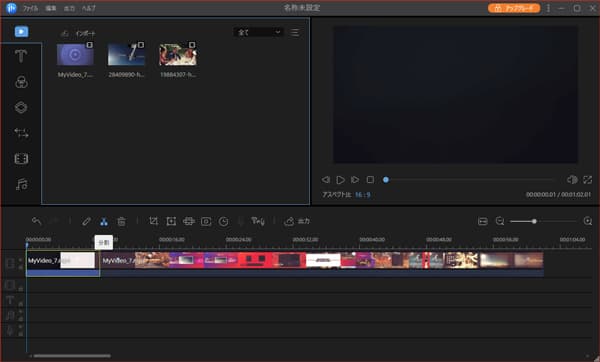Click the voiceover microphone tool

pos(241,221)
